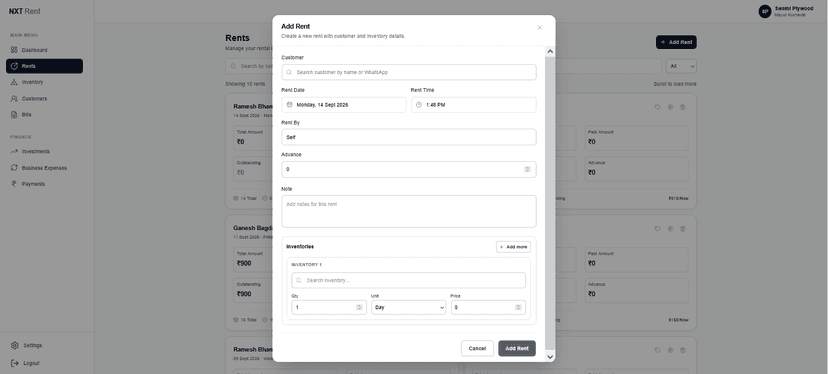Click the Swami Plywood account name
Screen dimensions: 828x374
[x=794, y=8]
